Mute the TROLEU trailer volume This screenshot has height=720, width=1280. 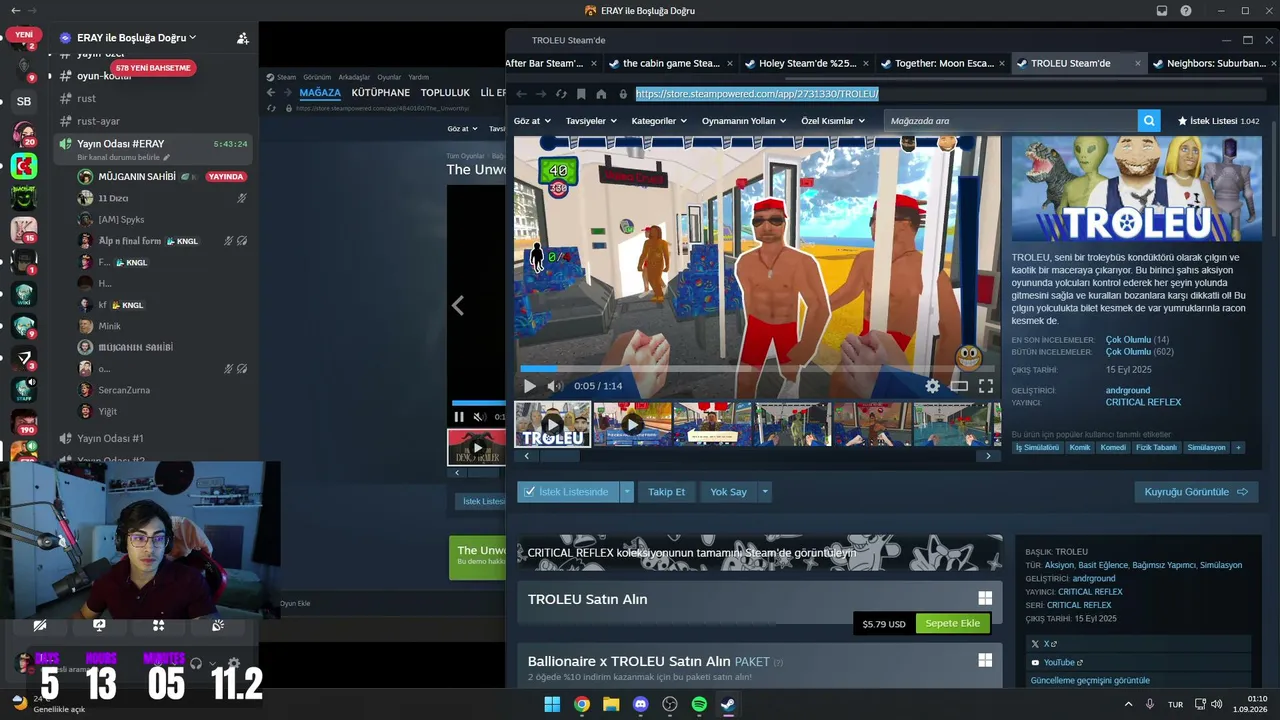coord(555,386)
